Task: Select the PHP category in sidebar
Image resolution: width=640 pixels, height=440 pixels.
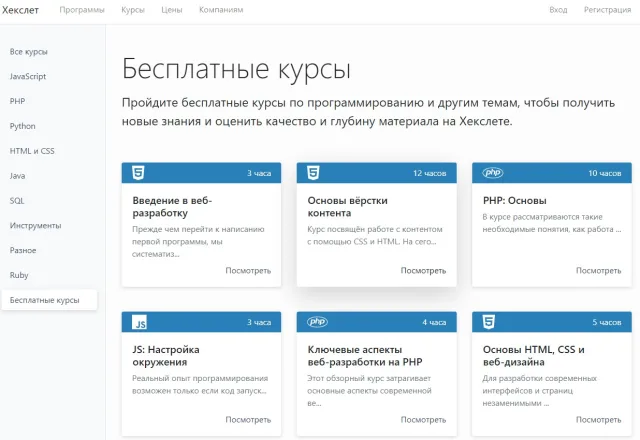Action: click(18, 101)
